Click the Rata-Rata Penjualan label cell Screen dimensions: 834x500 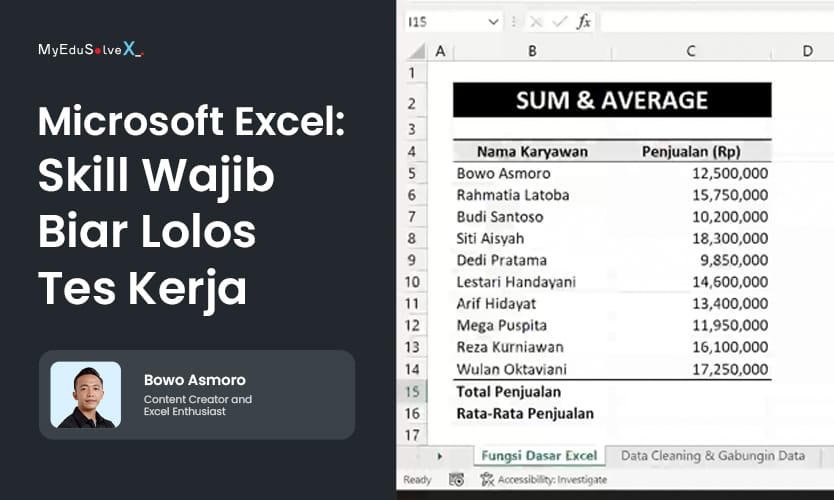click(x=532, y=413)
